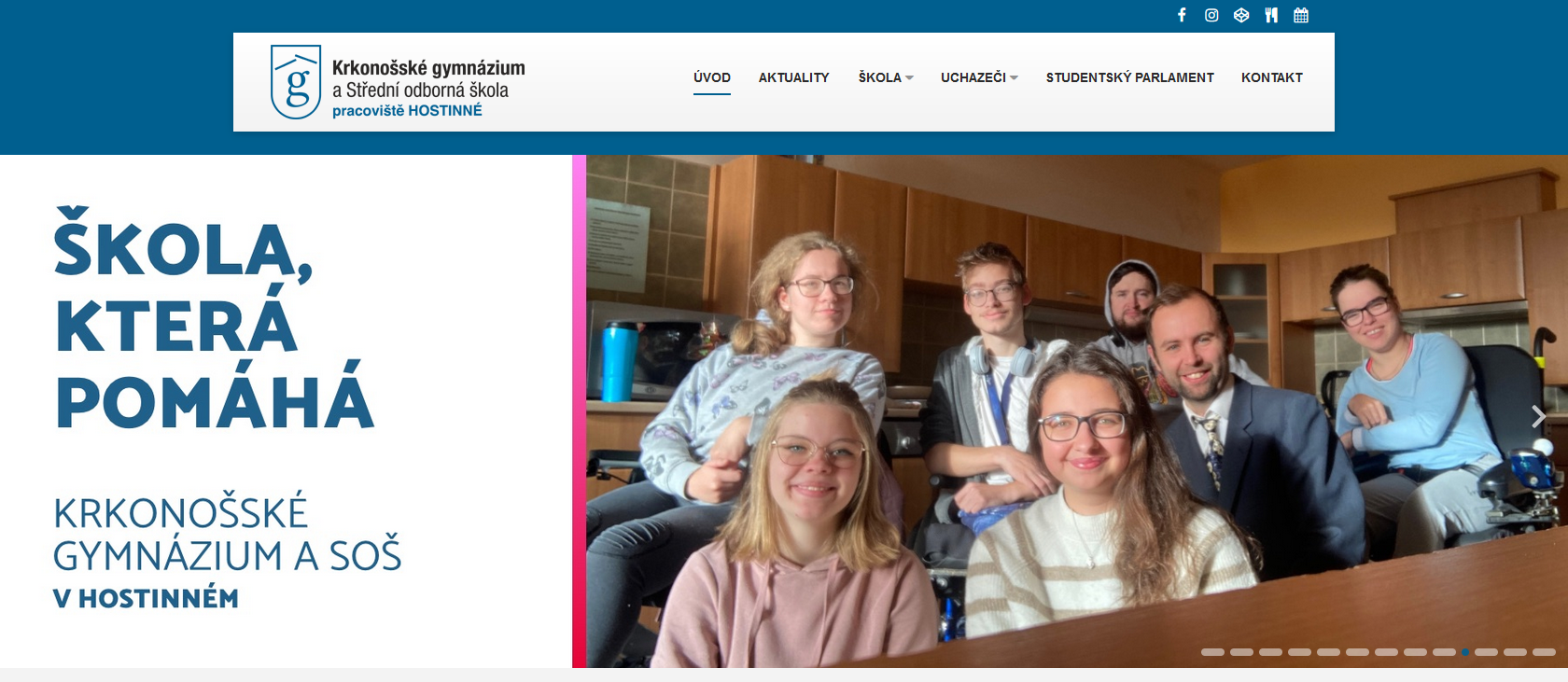
Task: Open the calendar icon in top bar
Action: coord(1301,15)
